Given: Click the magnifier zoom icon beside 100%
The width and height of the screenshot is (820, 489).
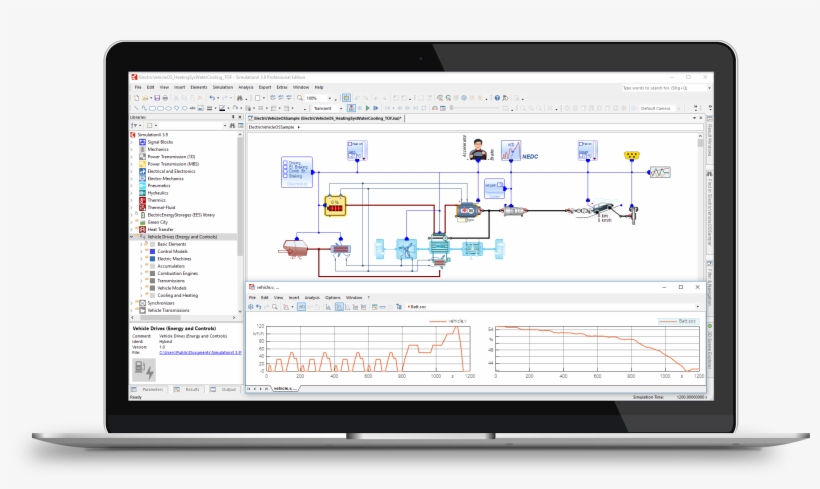Looking at the screenshot, I should [x=300, y=98].
